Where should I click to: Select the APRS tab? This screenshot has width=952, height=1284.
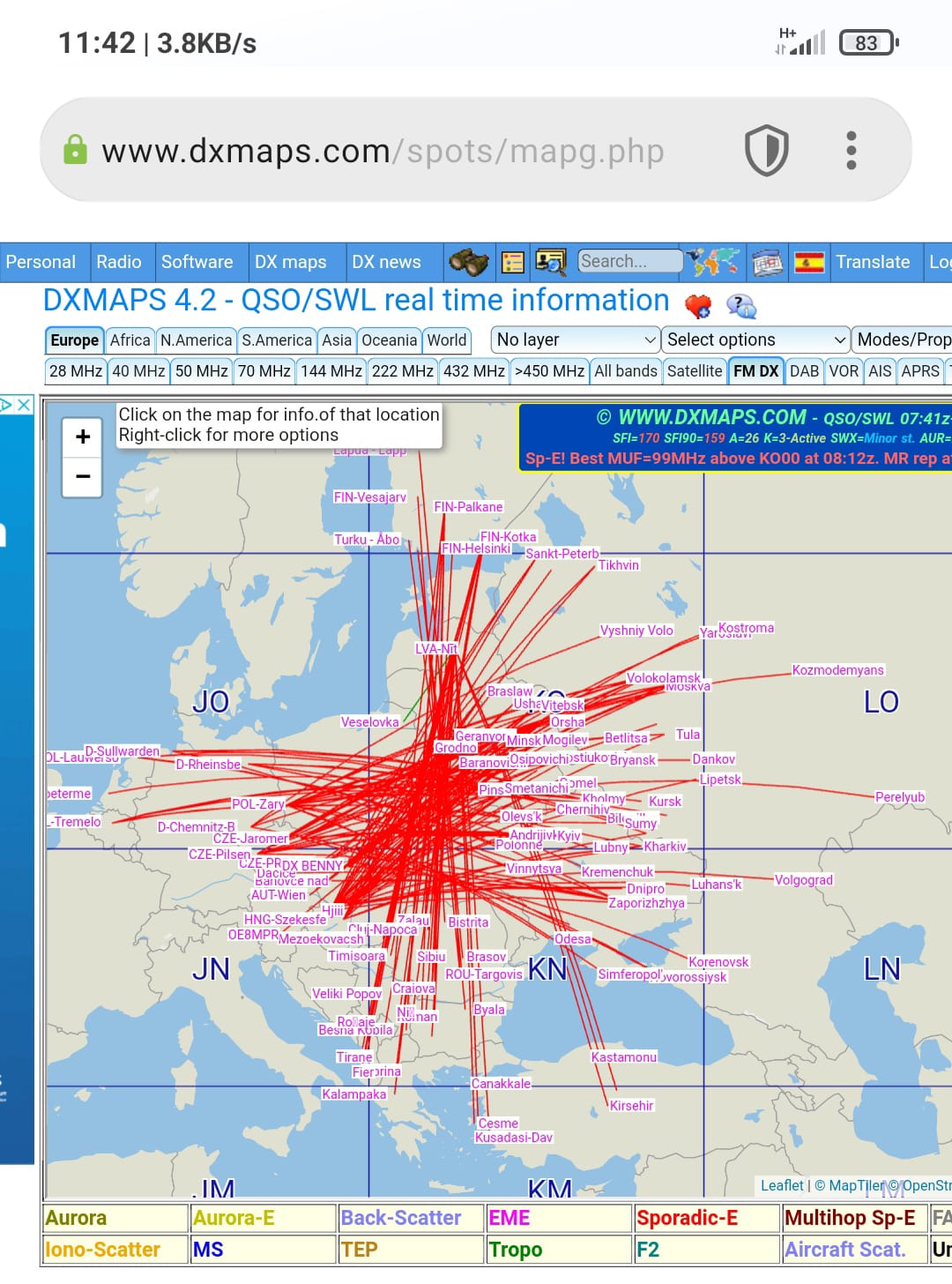(x=920, y=371)
